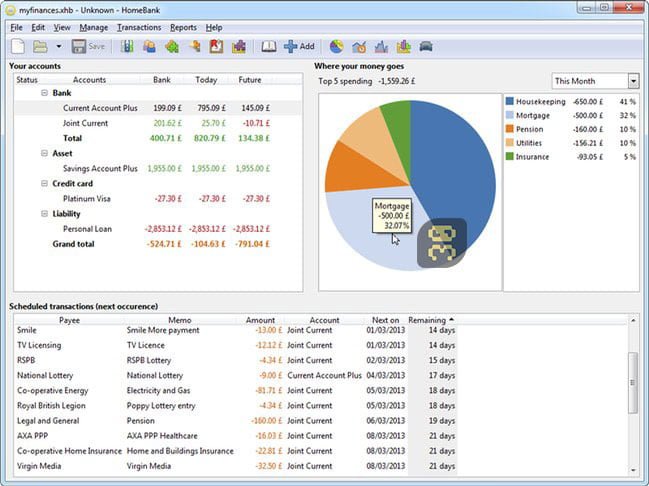Open the Budget bar chart report icon
The width and height of the screenshot is (649, 486).
(404, 46)
